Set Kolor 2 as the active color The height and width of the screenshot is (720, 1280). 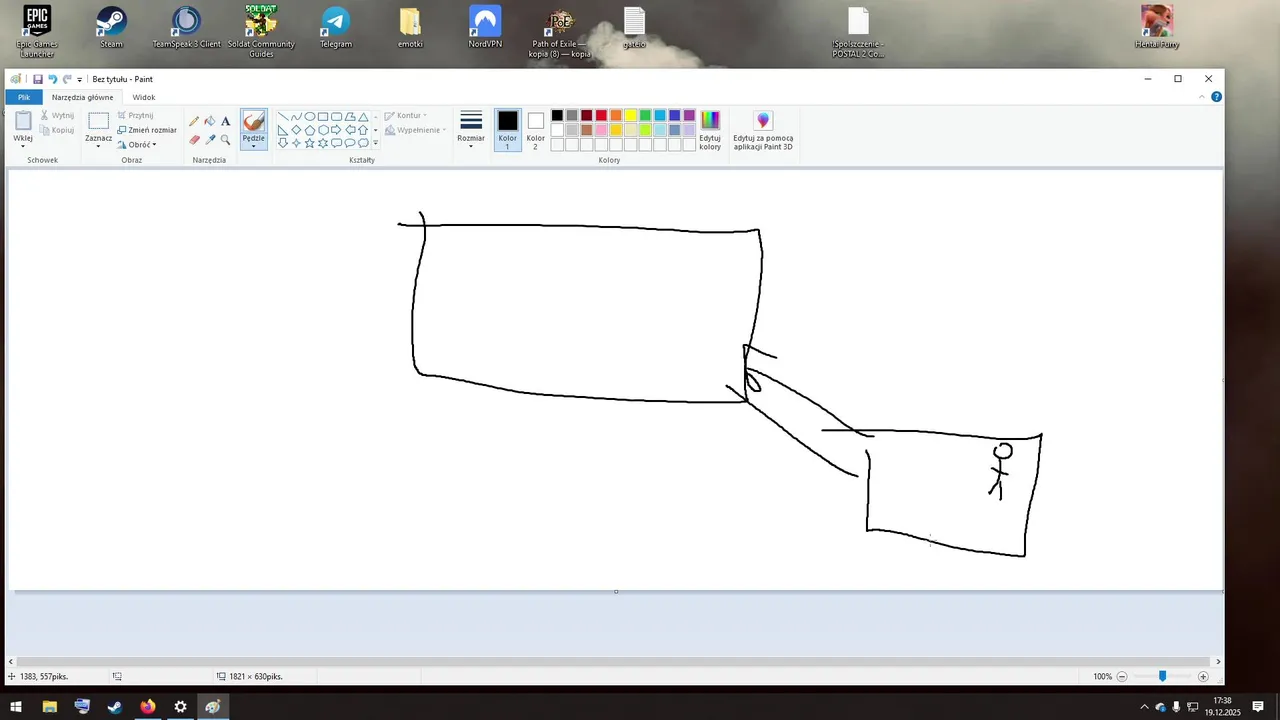point(535,130)
